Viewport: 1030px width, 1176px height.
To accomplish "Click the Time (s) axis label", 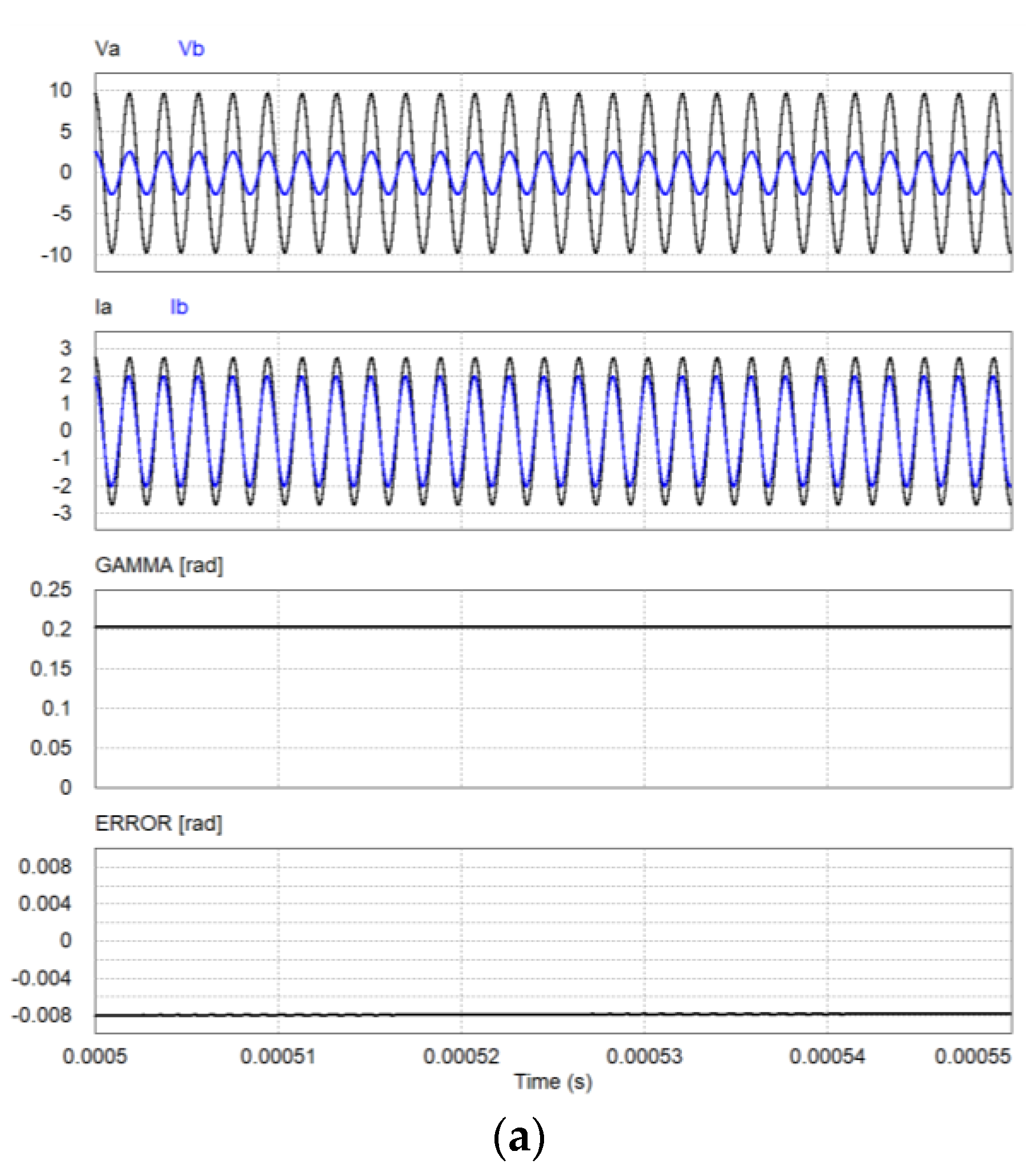I will coord(553,1082).
